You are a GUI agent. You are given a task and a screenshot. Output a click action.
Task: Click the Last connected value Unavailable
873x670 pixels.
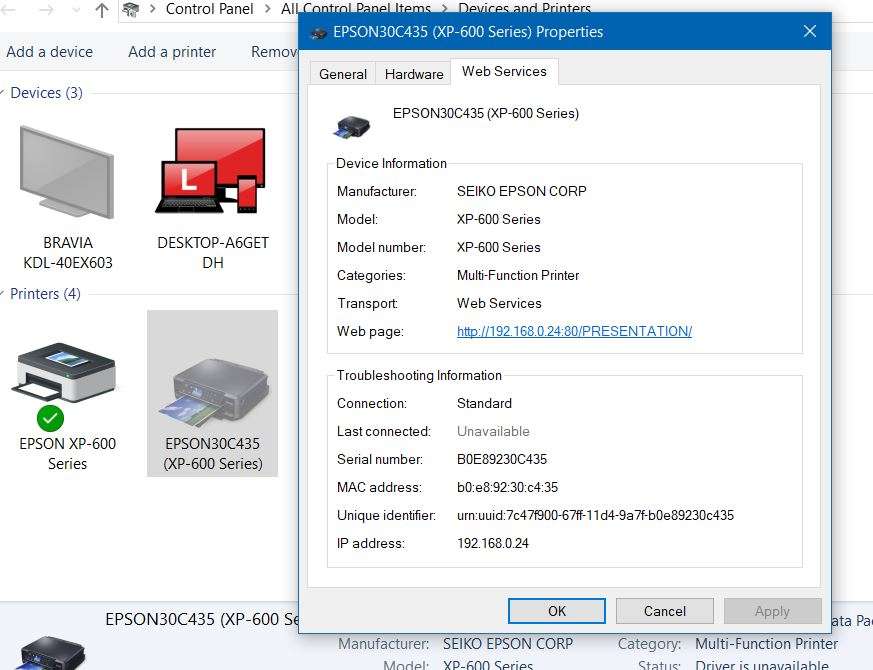click(x=493, y=431)
